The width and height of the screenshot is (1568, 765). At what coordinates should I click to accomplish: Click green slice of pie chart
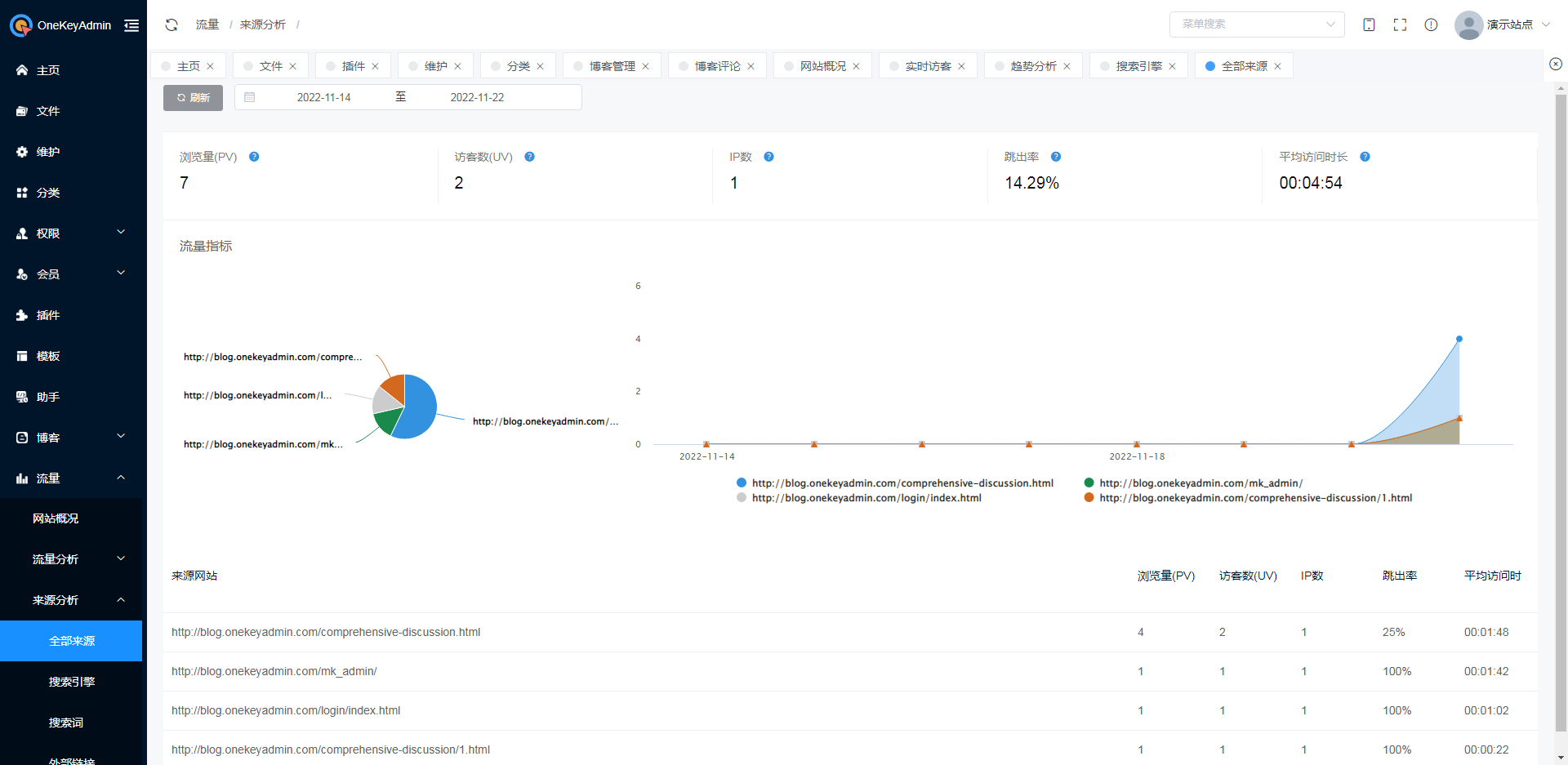(x=389, y=420)
